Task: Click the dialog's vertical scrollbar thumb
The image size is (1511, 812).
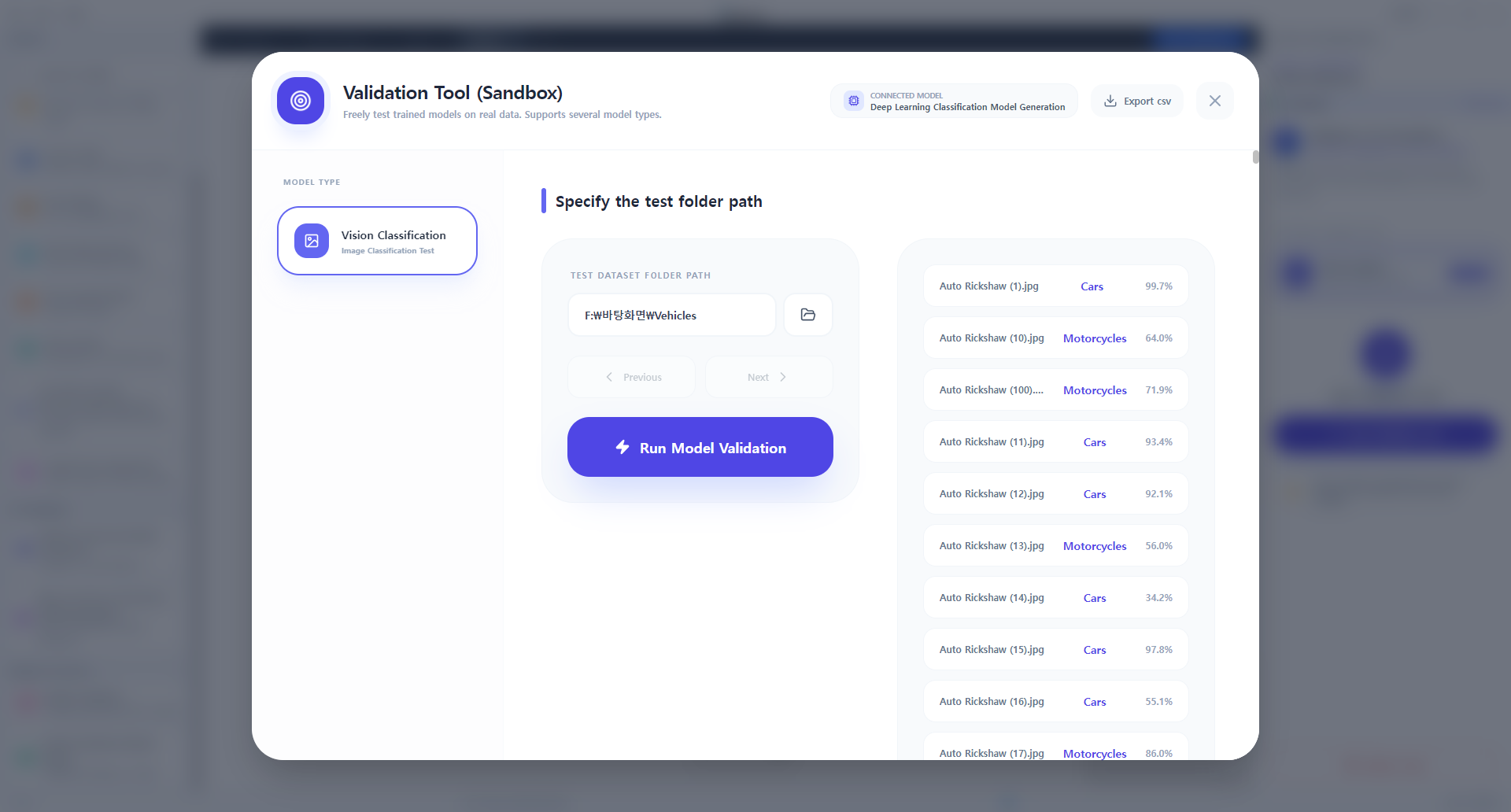Action: pos(1255,157)
